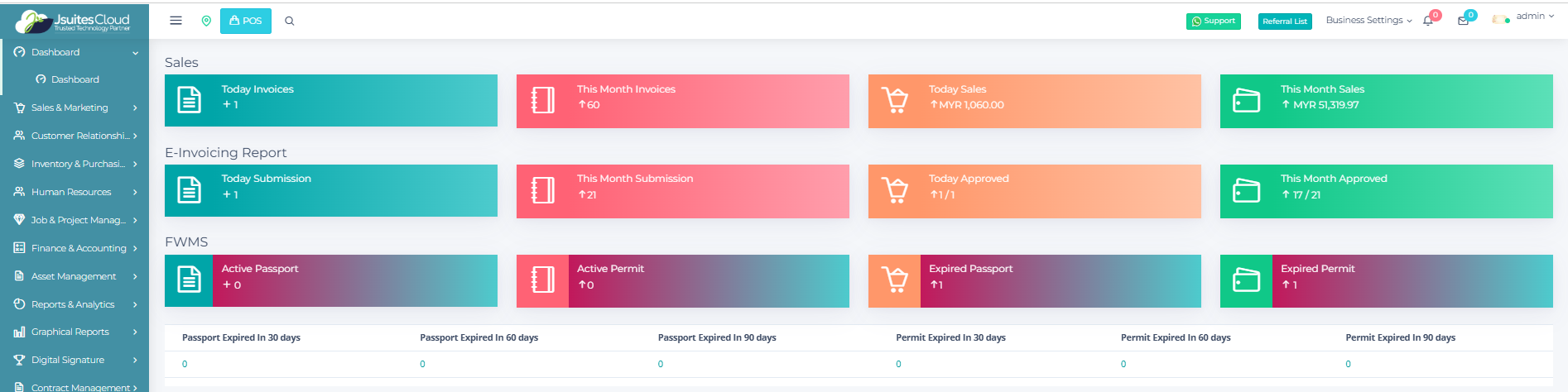The width and height of the screenshot is (1568, 392).
Task: Click the This Month Sales card
Action: tap(1386, 101)
